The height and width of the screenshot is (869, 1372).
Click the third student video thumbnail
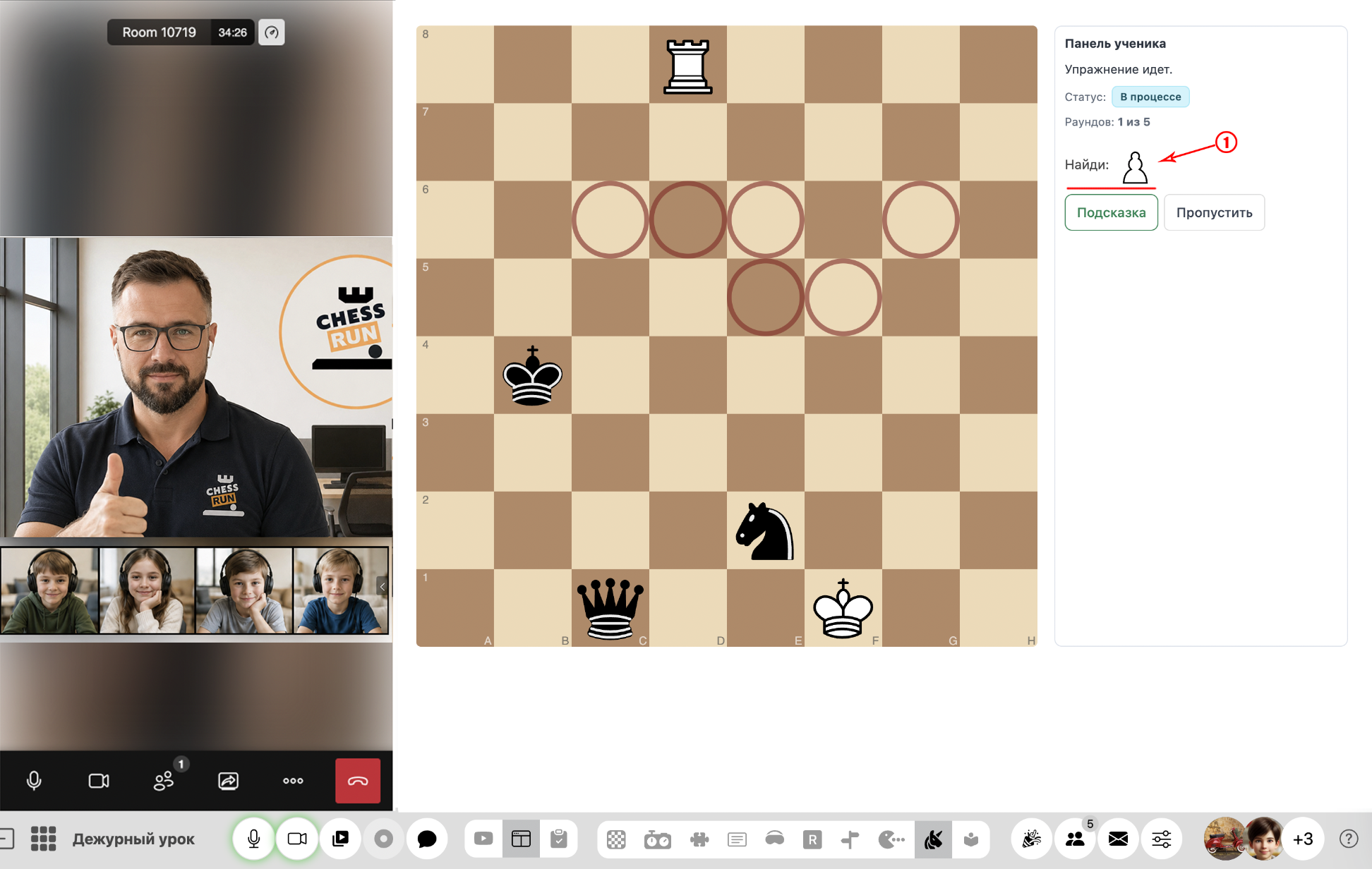pos(244,591)
